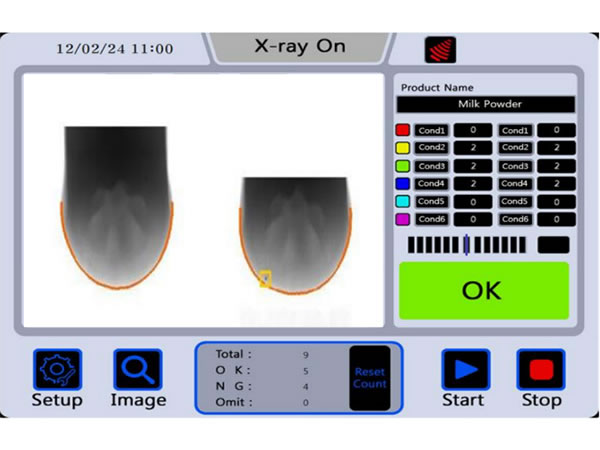Click the right Cond1 value field
The width and height of the screenshot is (600, 450).
[x=556, y=130]
